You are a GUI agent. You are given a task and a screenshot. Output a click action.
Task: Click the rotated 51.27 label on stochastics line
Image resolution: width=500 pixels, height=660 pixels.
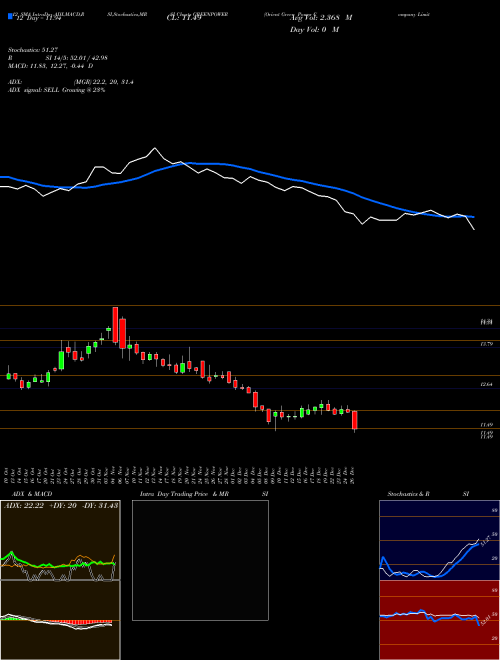tap(484, 540)
